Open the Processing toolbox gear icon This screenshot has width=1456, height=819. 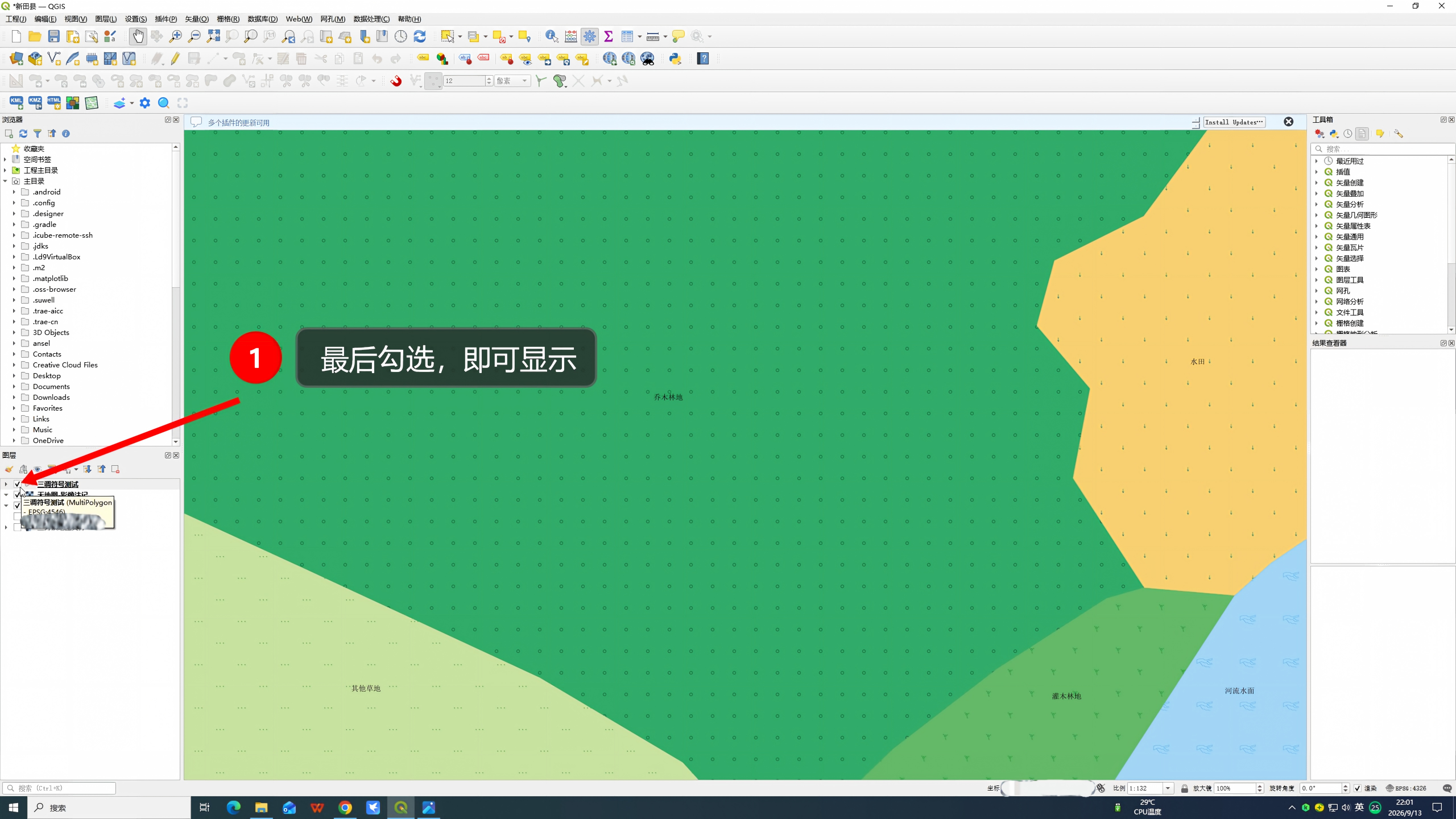590,36
